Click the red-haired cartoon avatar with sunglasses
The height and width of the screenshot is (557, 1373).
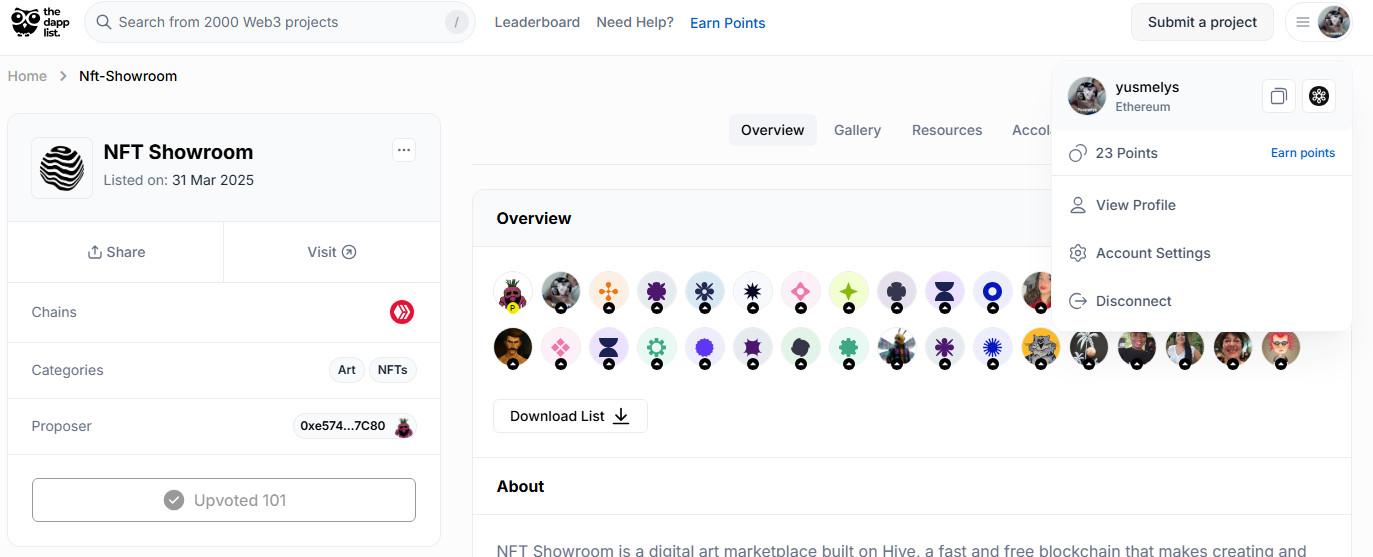click(1281, 347)
